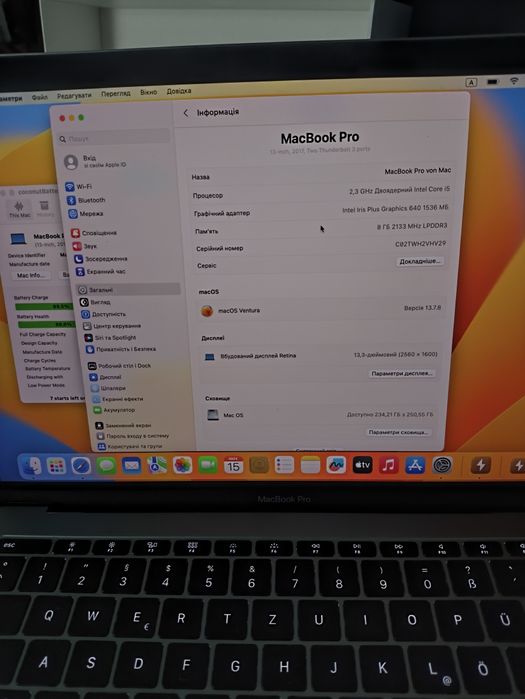This screenshot has width=525, height=699.
Task: Open Messages from the Dock
Action: click(106, 466)
